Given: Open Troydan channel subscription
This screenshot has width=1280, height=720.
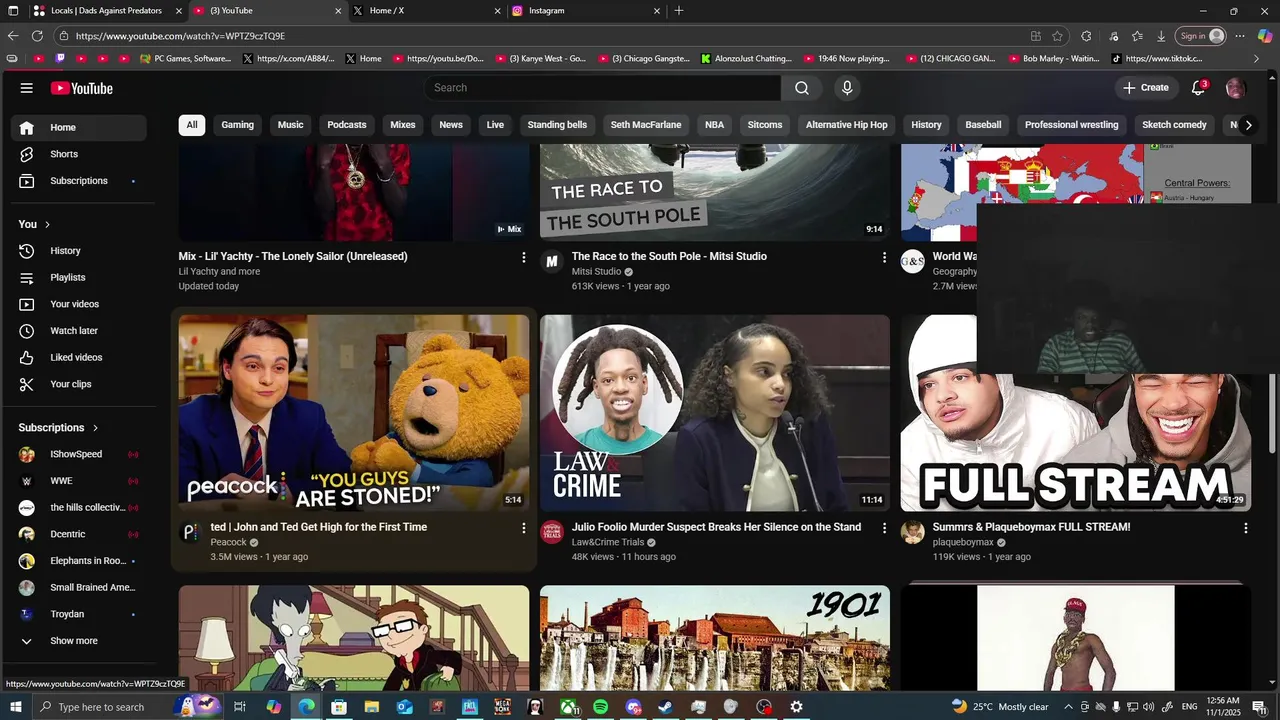Looking at the screenshot, I should coord(79,614).
